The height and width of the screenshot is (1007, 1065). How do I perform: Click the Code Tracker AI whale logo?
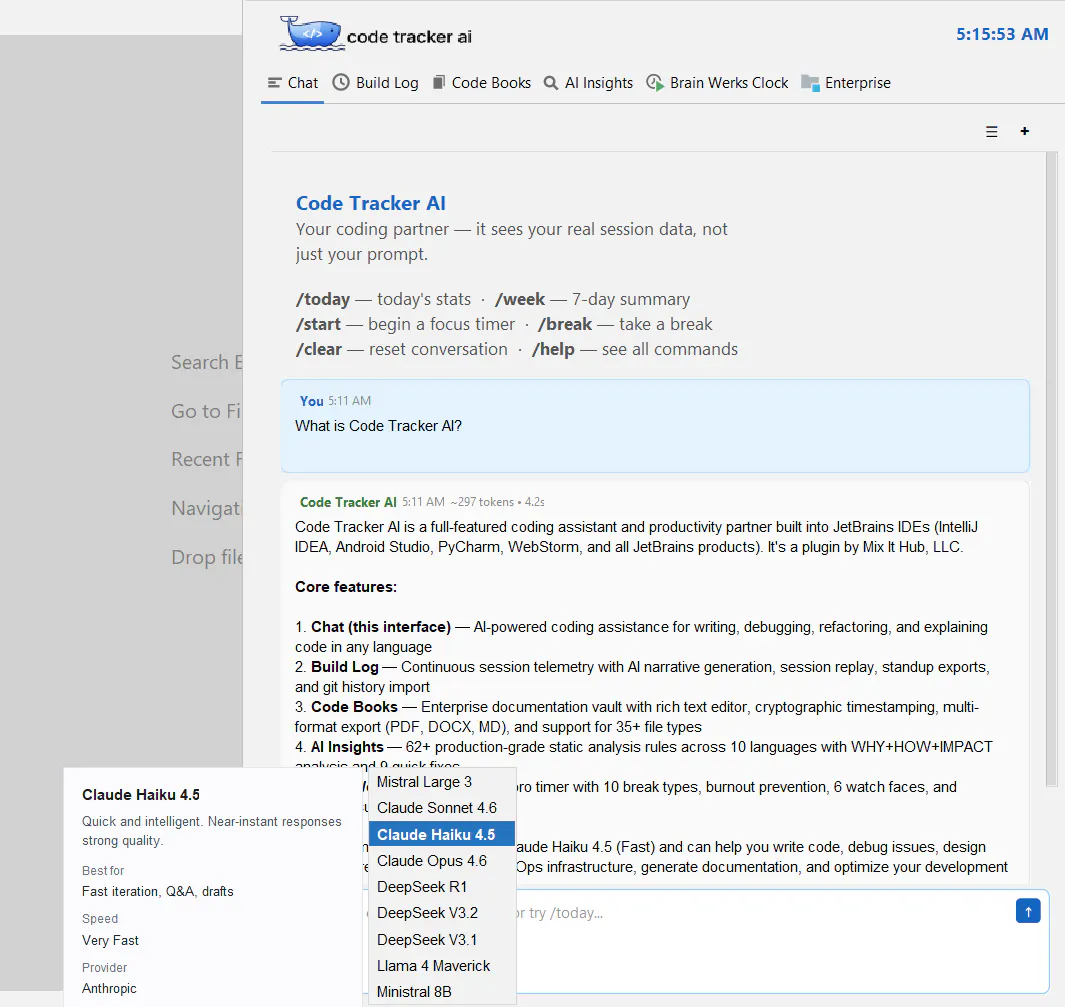[311, 34]
